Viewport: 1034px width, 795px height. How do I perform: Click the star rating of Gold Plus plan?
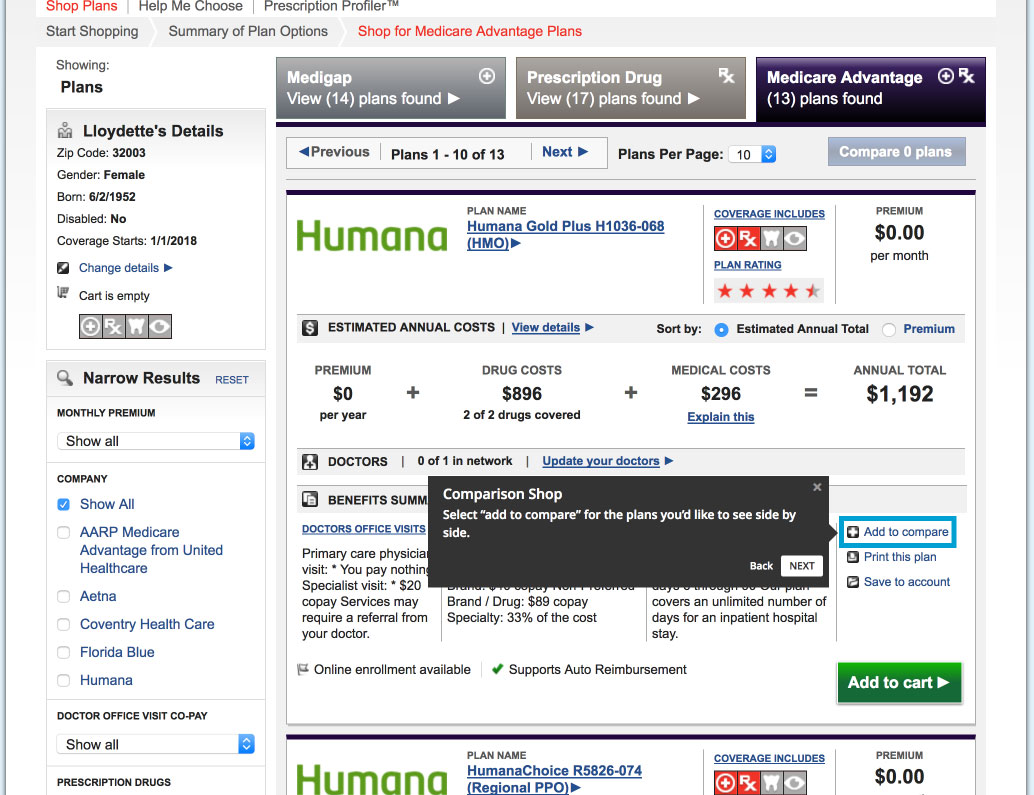click(769, 291)
